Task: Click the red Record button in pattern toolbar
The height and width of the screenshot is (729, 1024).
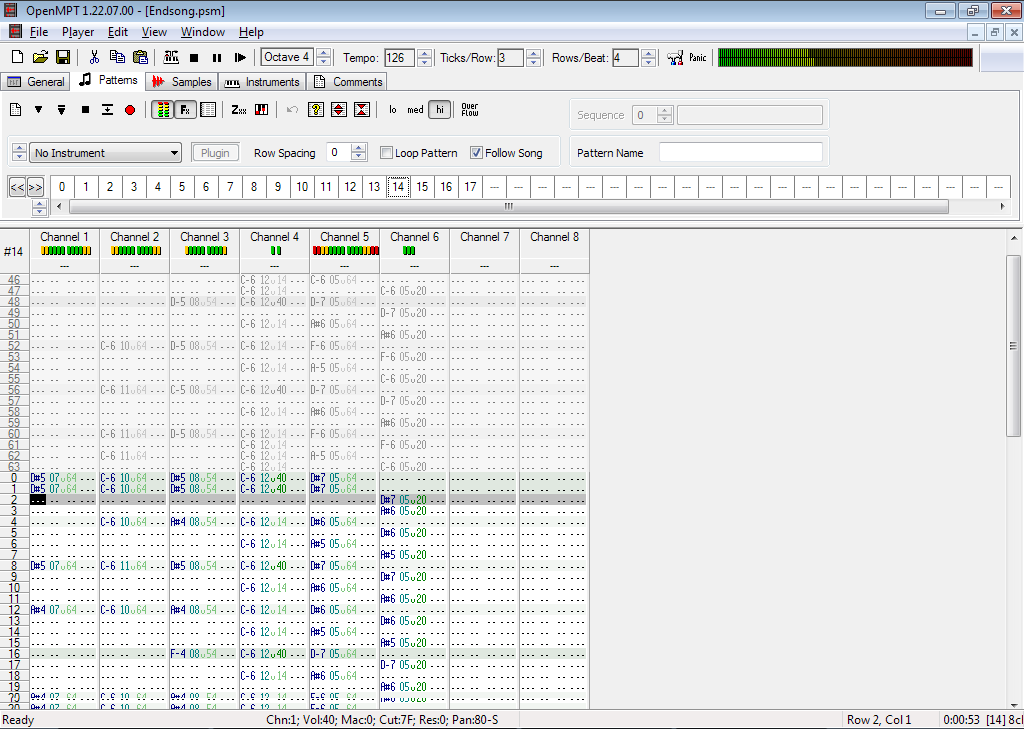Action: click(130, 110)
